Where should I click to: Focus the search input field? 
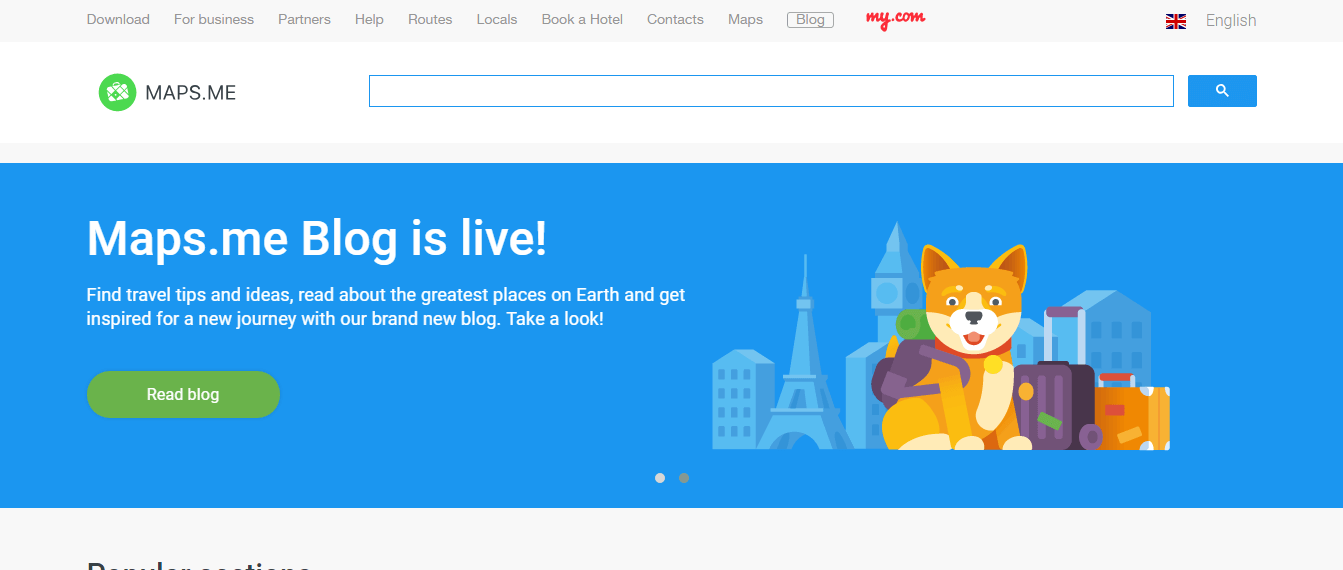tap(771, 91)
